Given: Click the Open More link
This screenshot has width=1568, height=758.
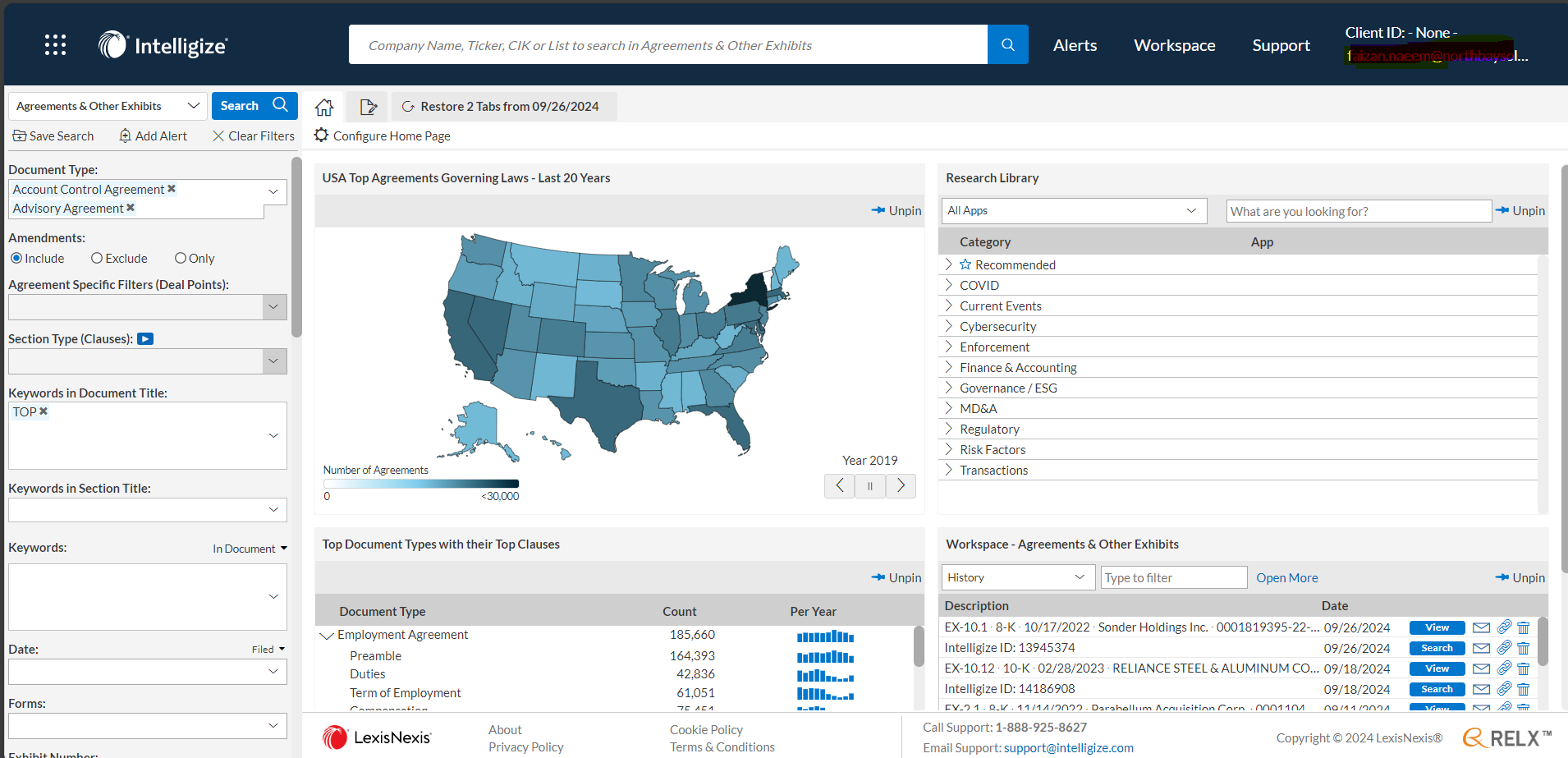Looking at the screenshot, I should coord(1286,578).
